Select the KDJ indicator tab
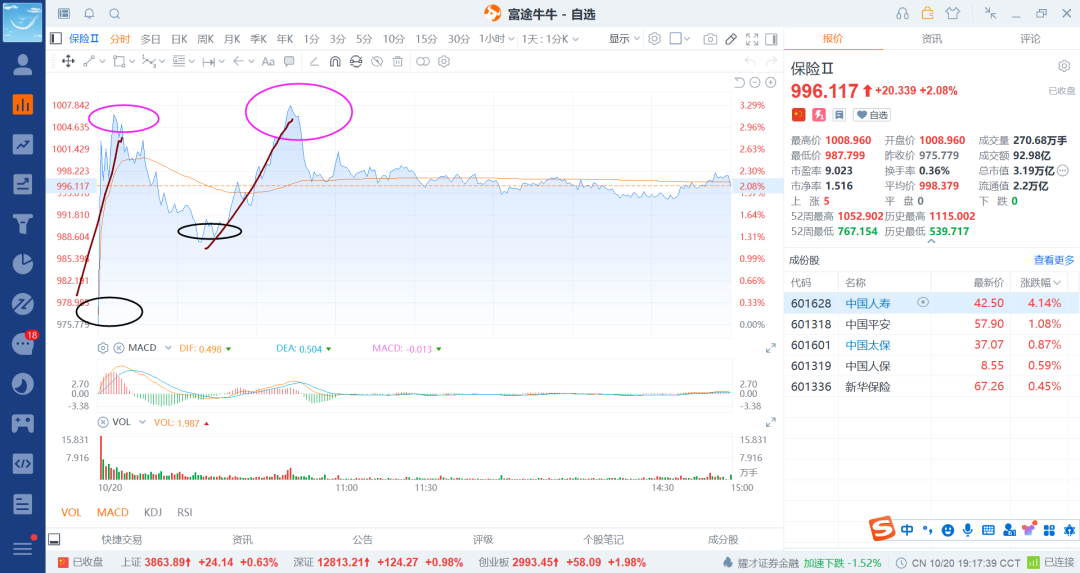Viewport: 1080px width, 573px height. pos(153,512)
